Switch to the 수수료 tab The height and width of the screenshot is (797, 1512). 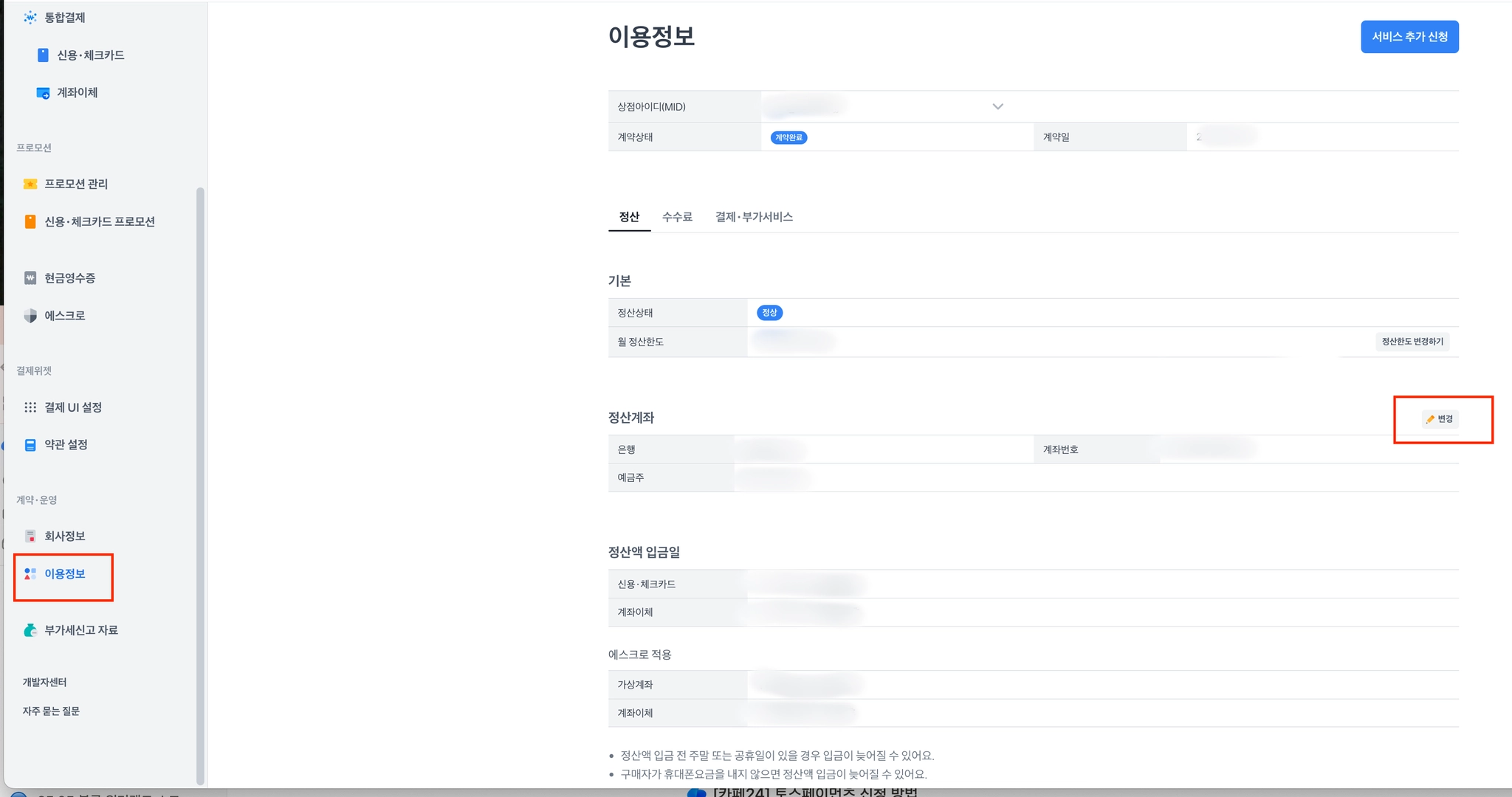[x=676, y=217]
